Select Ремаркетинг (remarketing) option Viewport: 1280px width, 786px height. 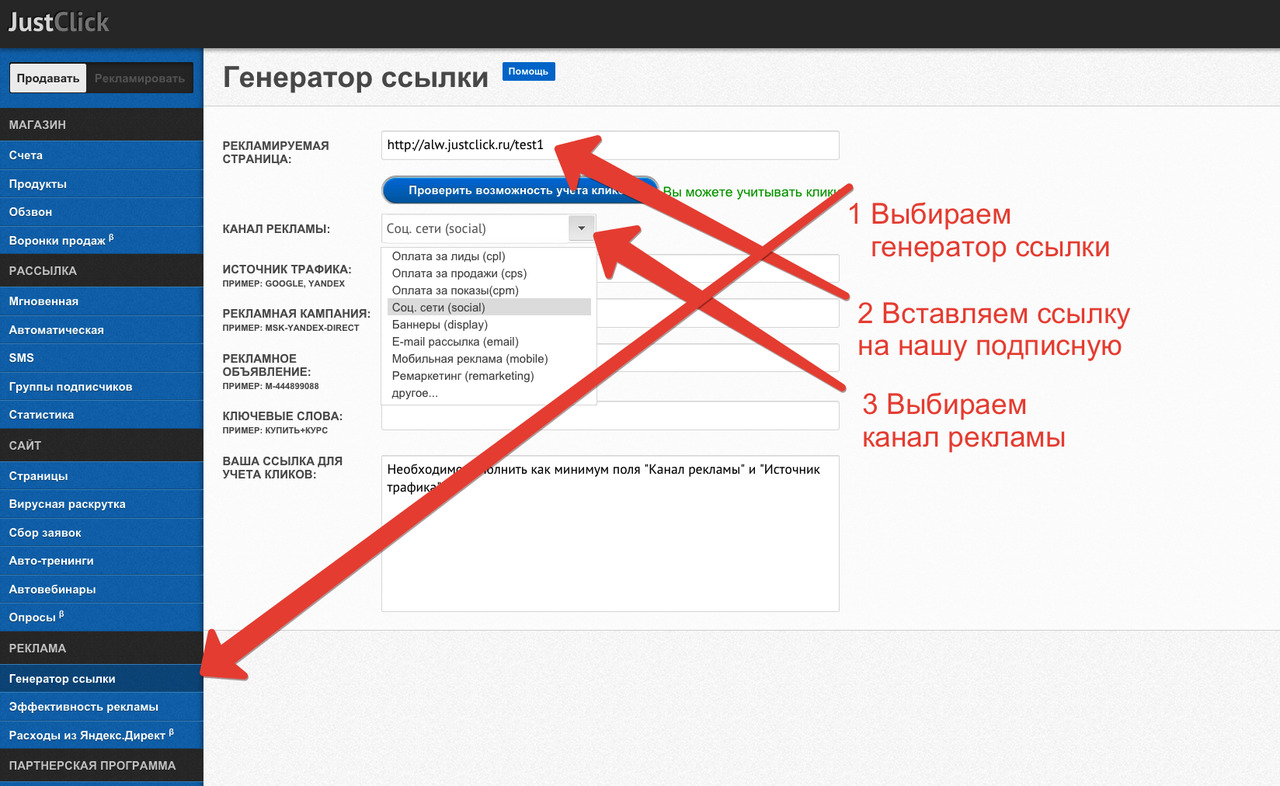click(463, 375)
